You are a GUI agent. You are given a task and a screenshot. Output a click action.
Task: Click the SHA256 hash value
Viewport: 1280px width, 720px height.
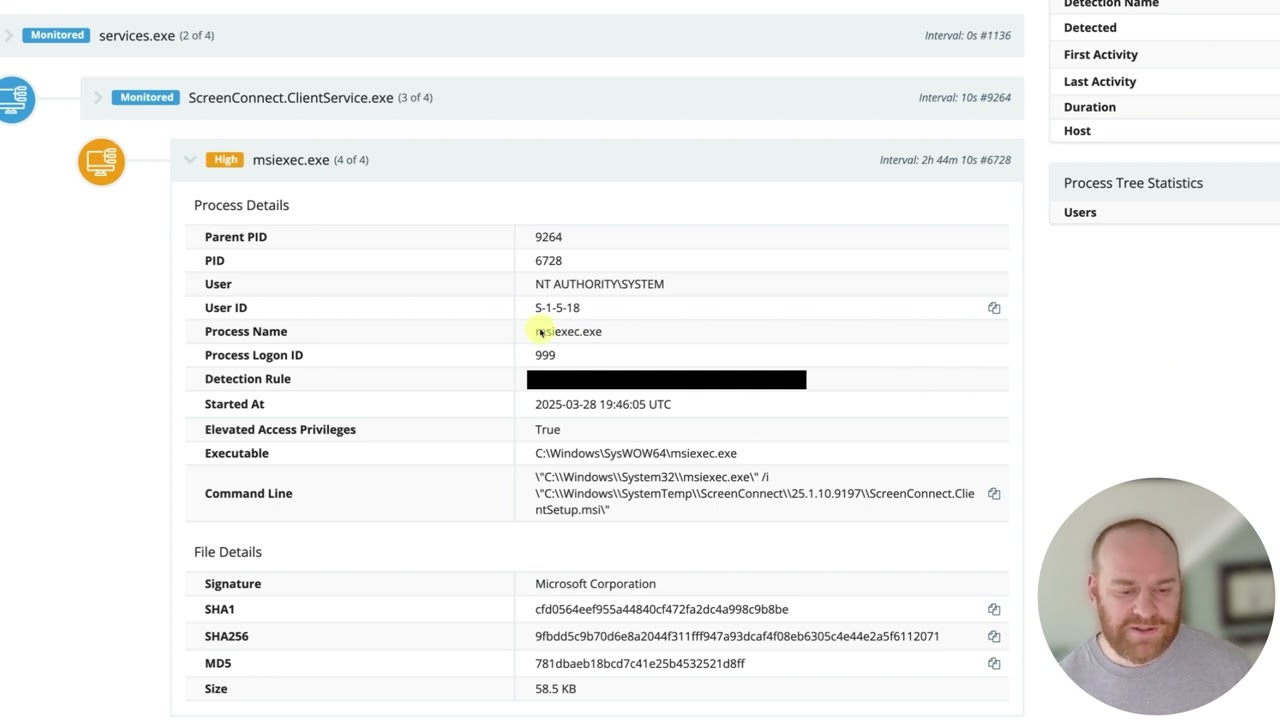coord(737,636)
